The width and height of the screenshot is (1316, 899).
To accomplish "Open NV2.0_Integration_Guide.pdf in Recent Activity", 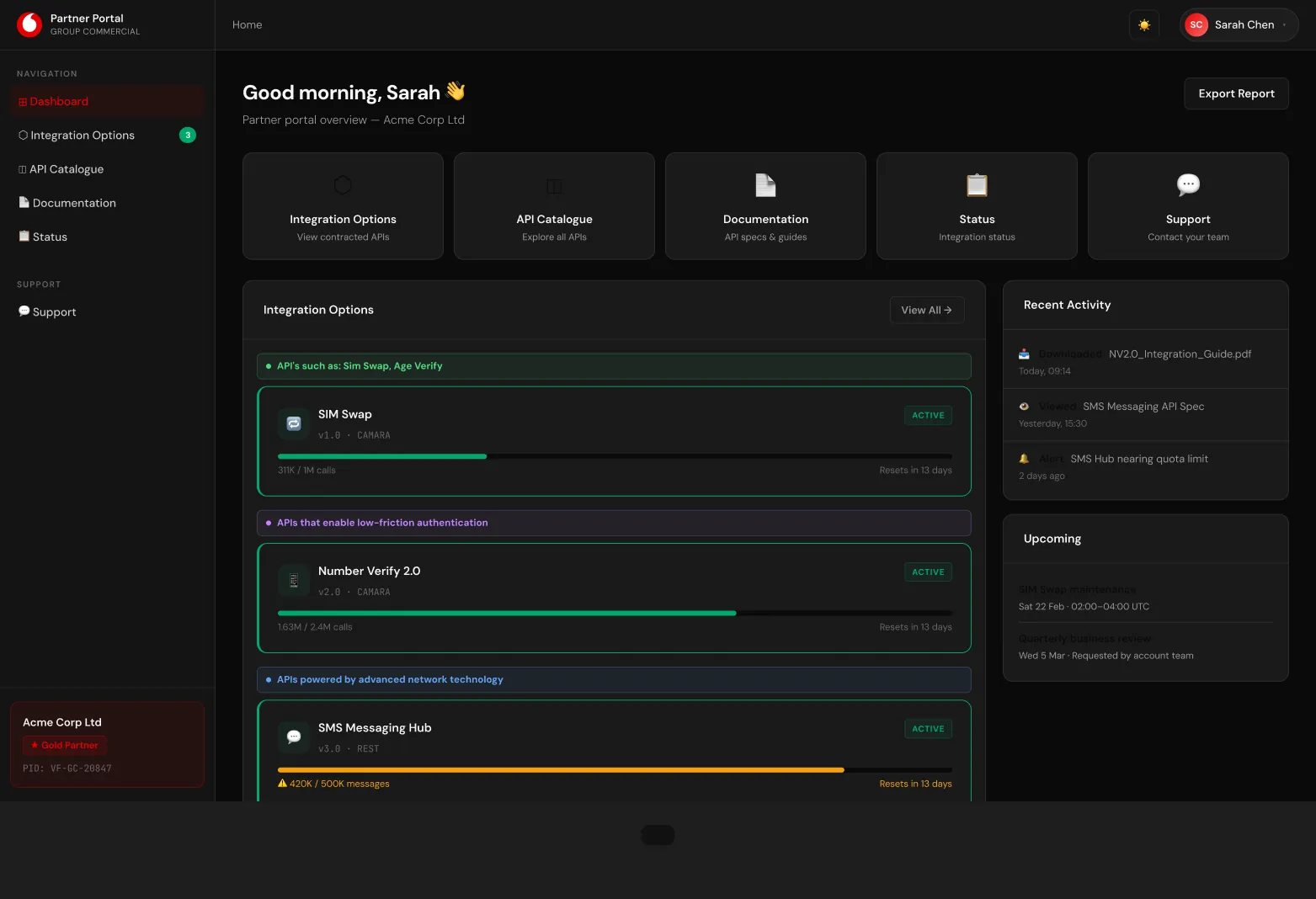I will pos(1180,354).
